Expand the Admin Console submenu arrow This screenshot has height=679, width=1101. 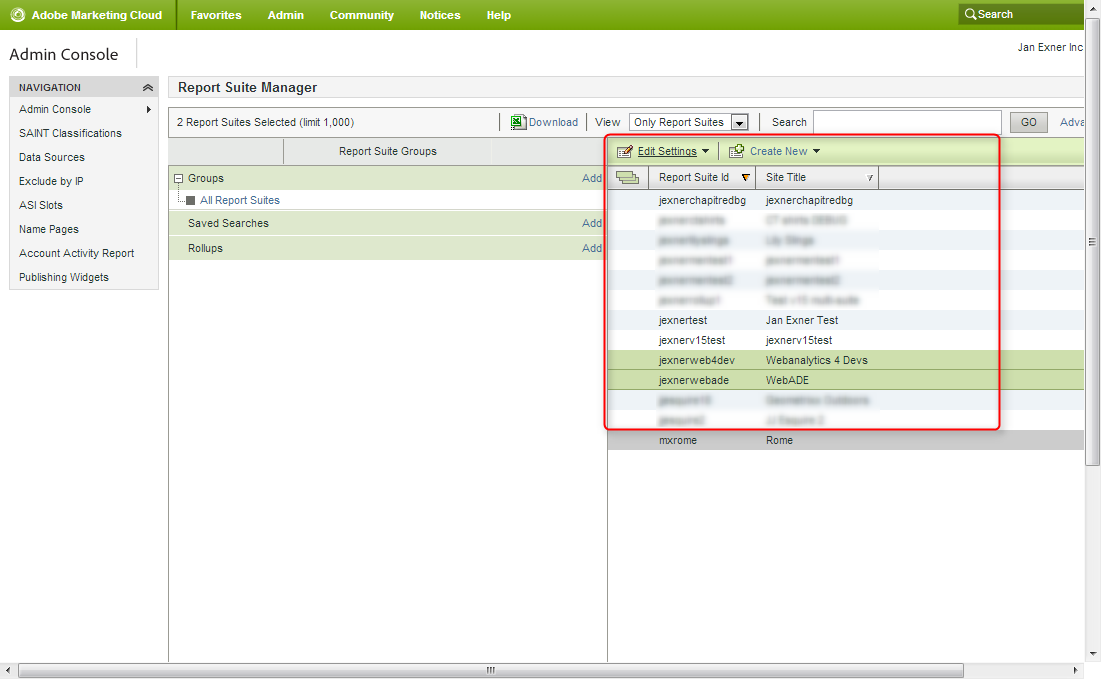pos(149,110)
